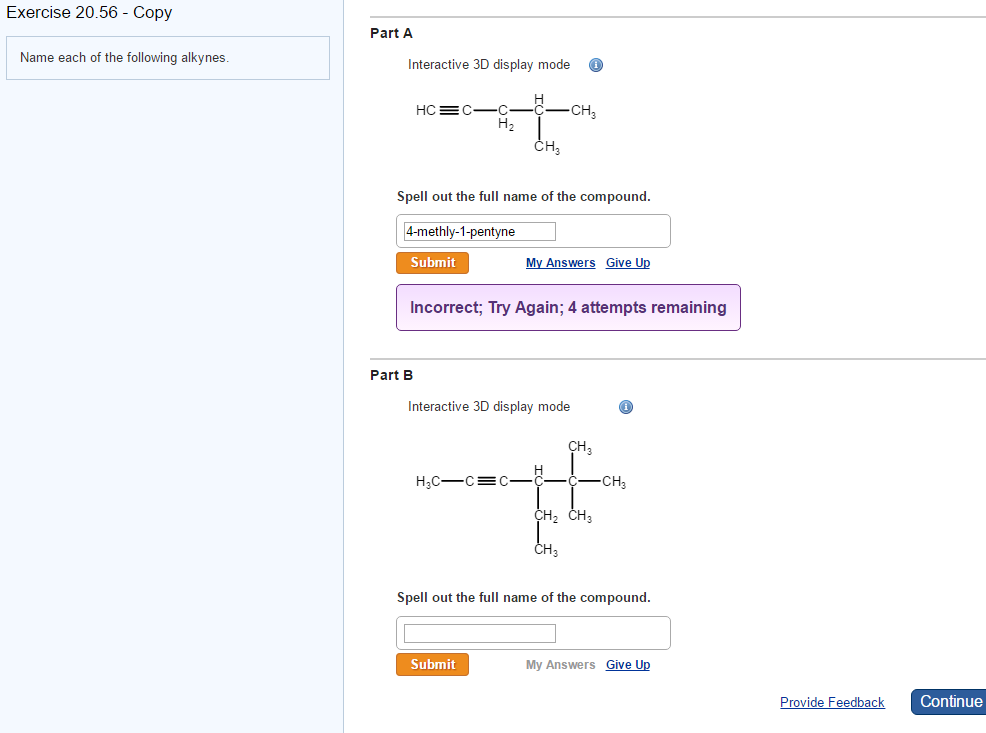Image resolution: width=986 pixels, height=733 pixels.
Task: Open Provide Feedback
Action: pyautogui.click(x=832, y=702)
